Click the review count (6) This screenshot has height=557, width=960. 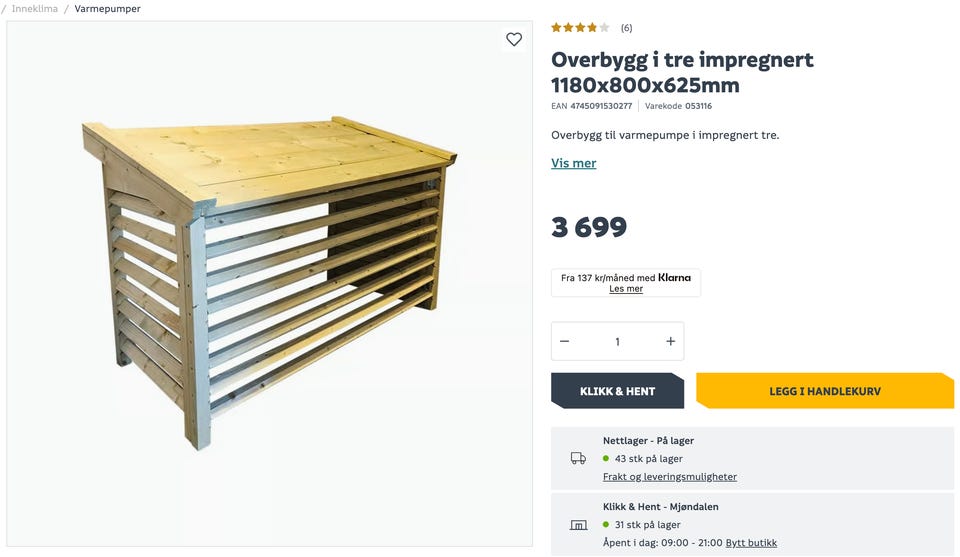(x=626, y=28)
